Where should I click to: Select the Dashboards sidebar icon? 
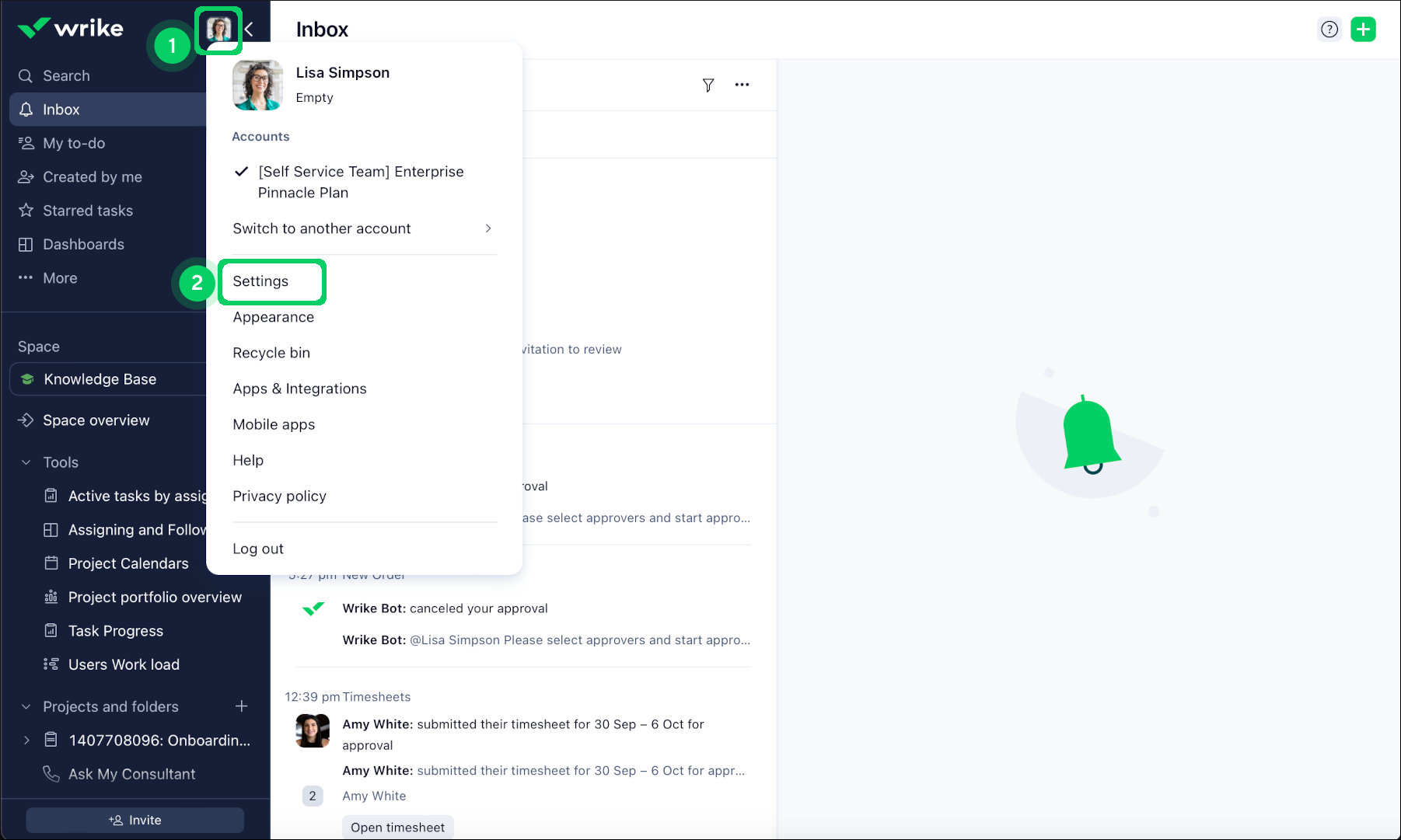[26, 244]
